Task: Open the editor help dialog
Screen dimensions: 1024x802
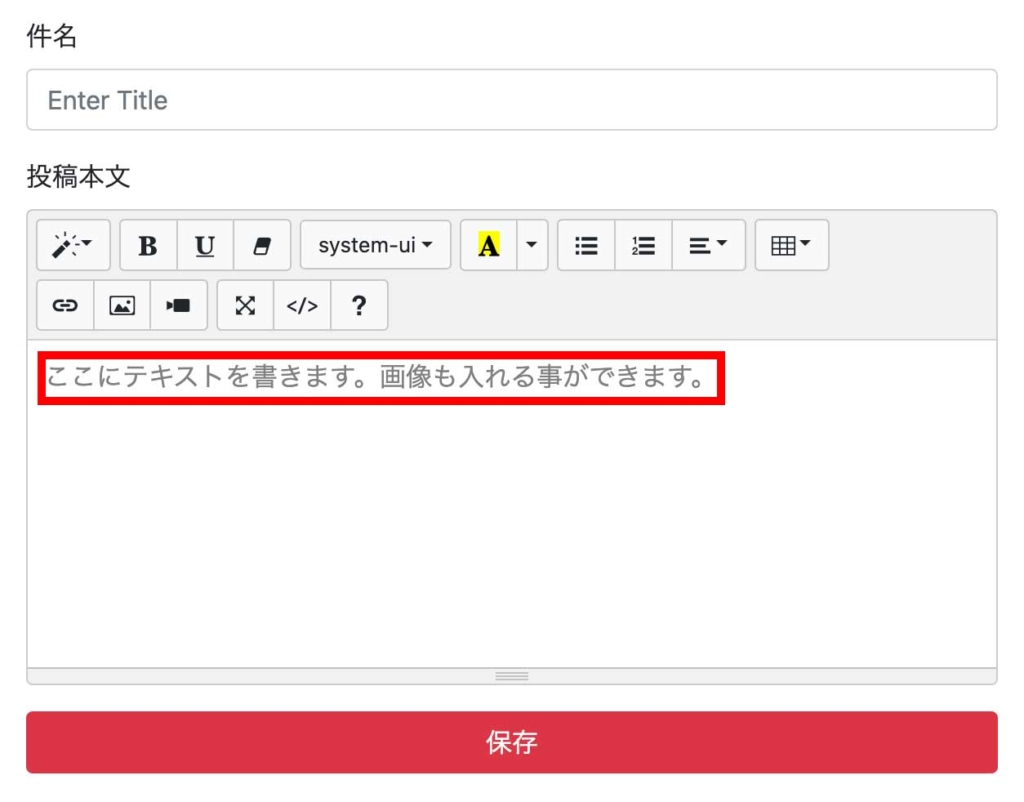Action: pyautogui.click(x=359, y=306)
